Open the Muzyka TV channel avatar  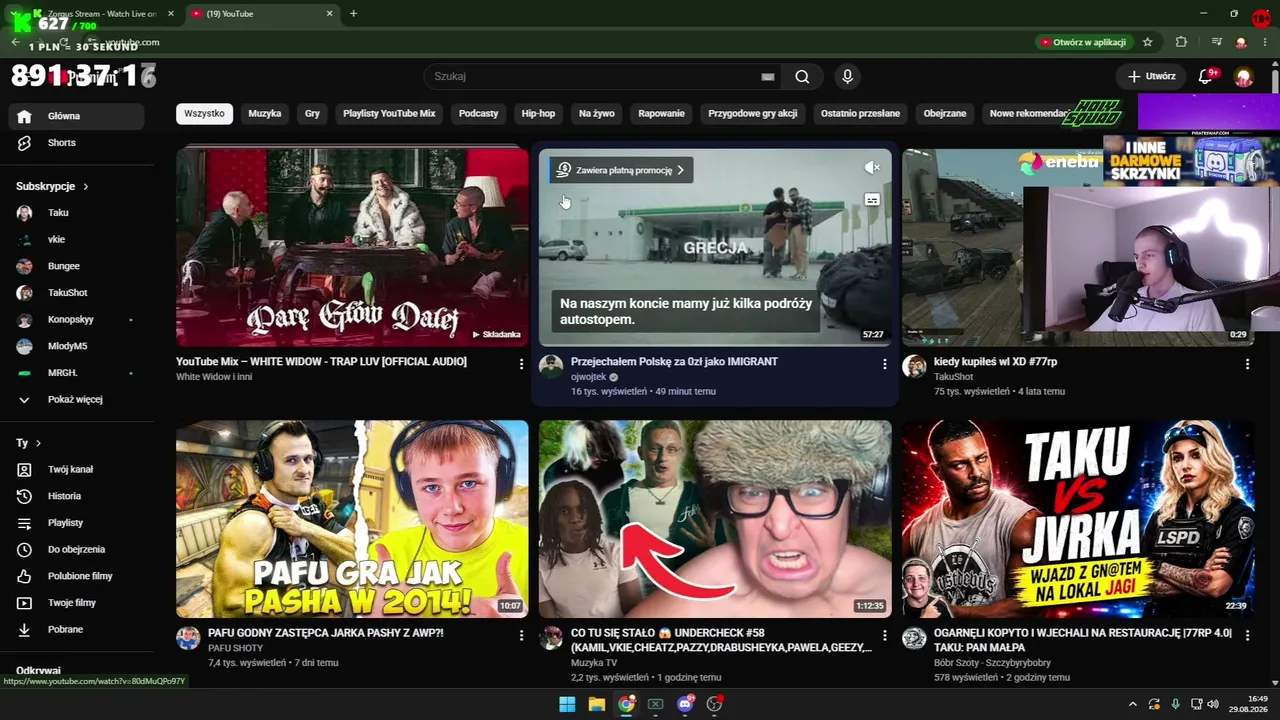tap(551, 638)
